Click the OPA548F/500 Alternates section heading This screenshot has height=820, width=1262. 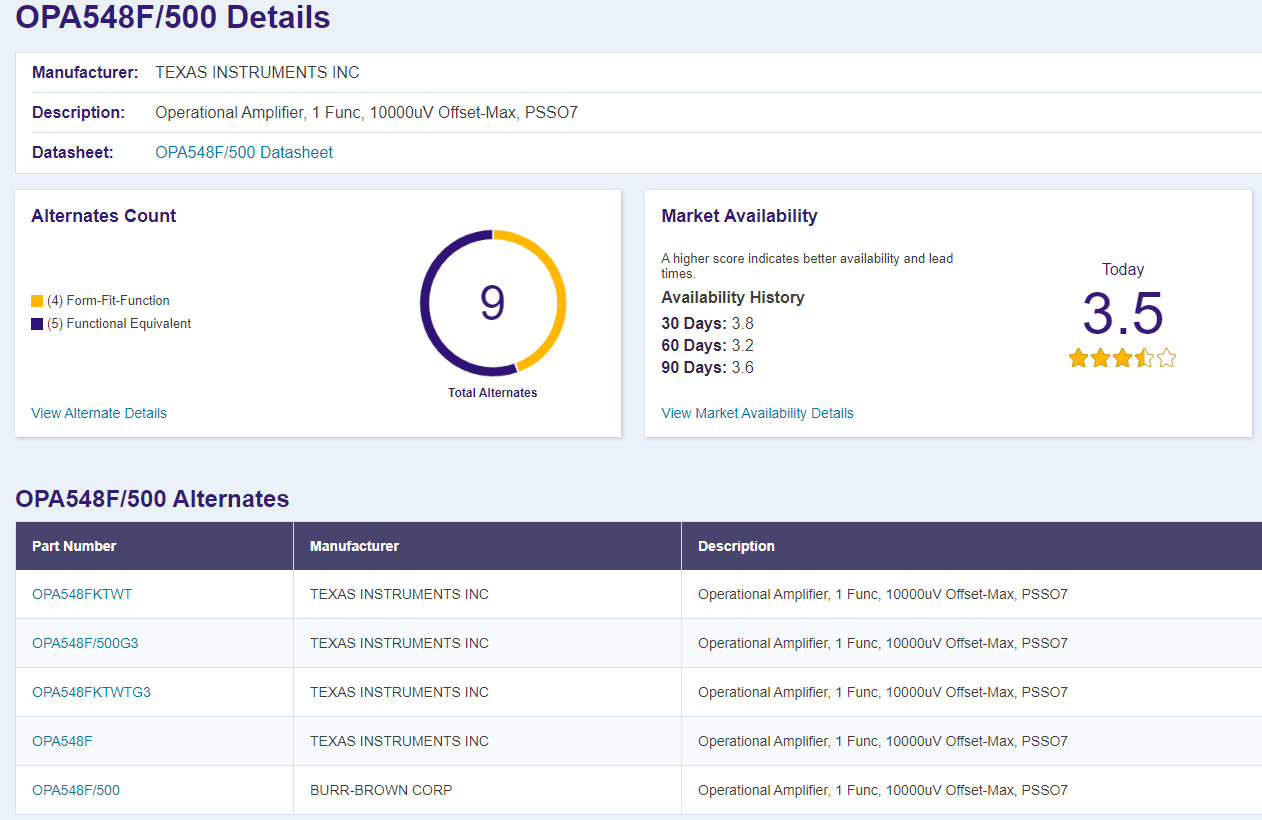click(152, 499)
